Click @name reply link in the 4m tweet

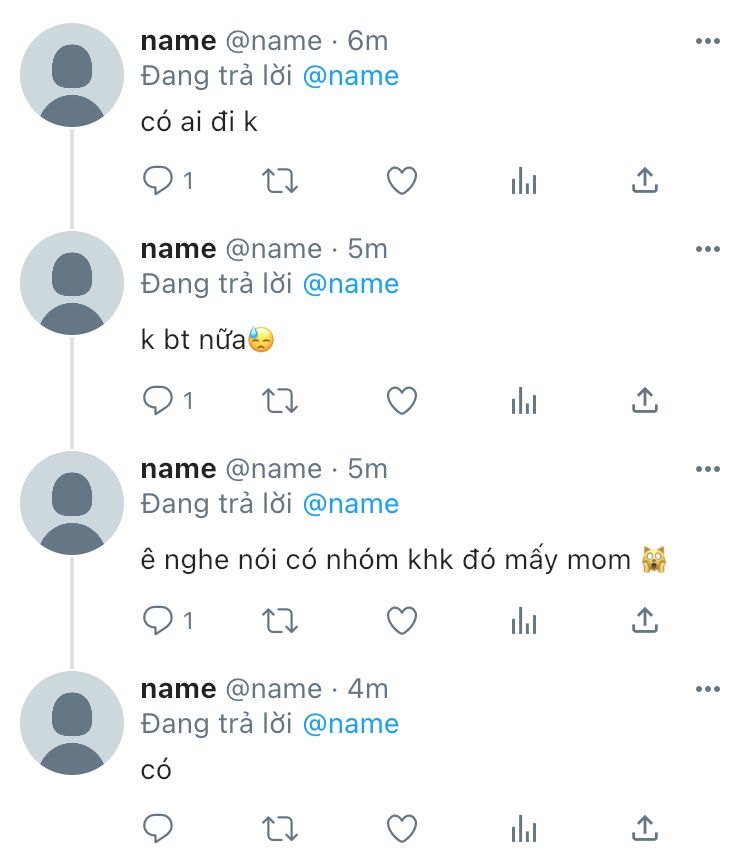point(350,724)
